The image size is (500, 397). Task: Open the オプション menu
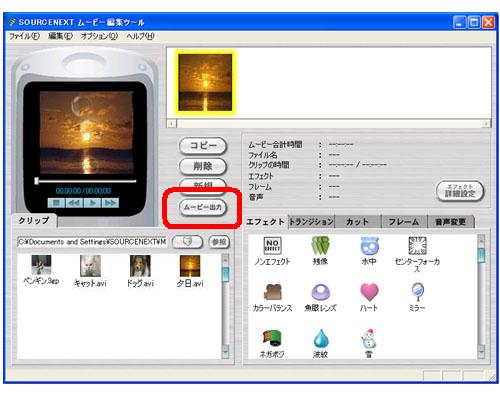pos(99,36)
